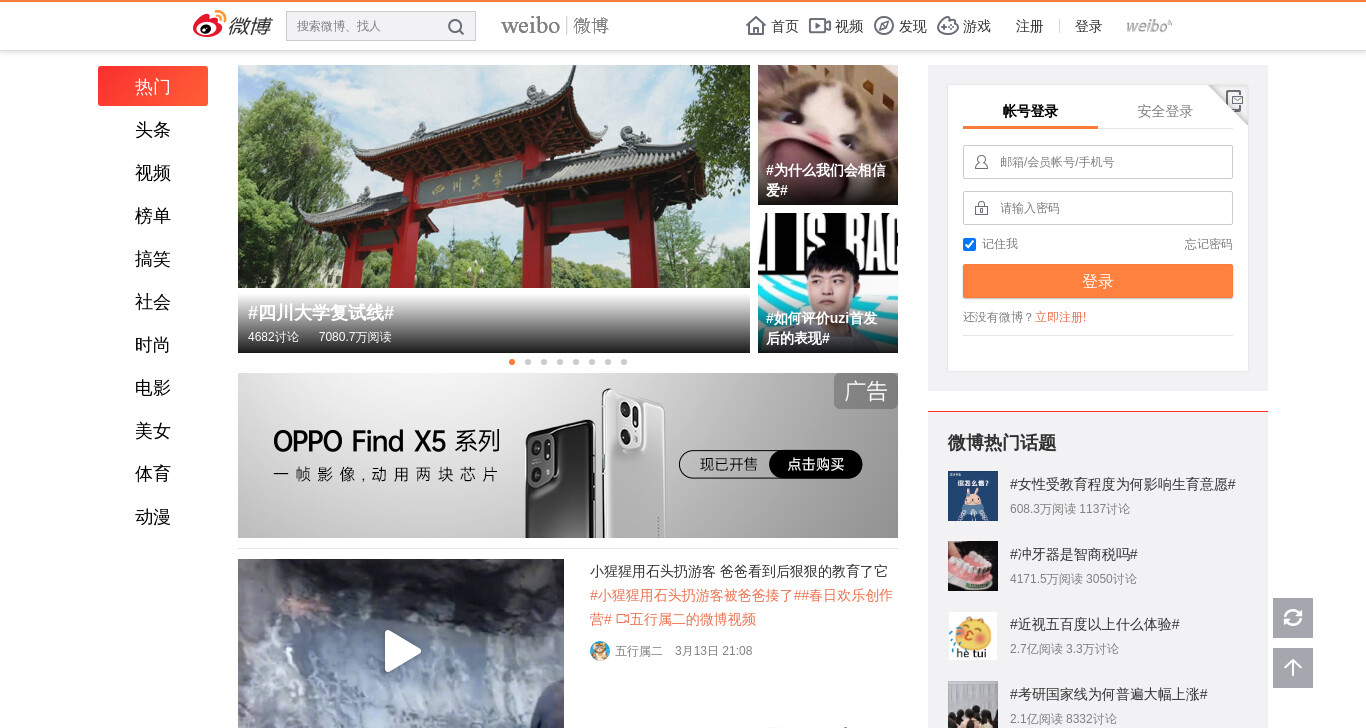Click the 五行属二 user avatar
Viewport: 1366px width, 728px height.
[600, 651]
